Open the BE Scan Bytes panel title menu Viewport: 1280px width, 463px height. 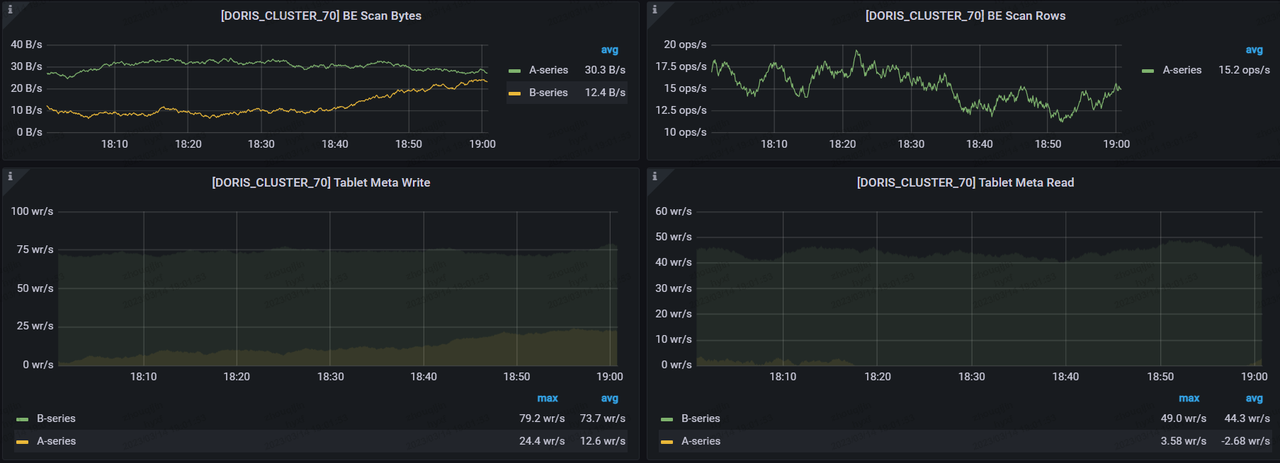click(x=319, y=16)
